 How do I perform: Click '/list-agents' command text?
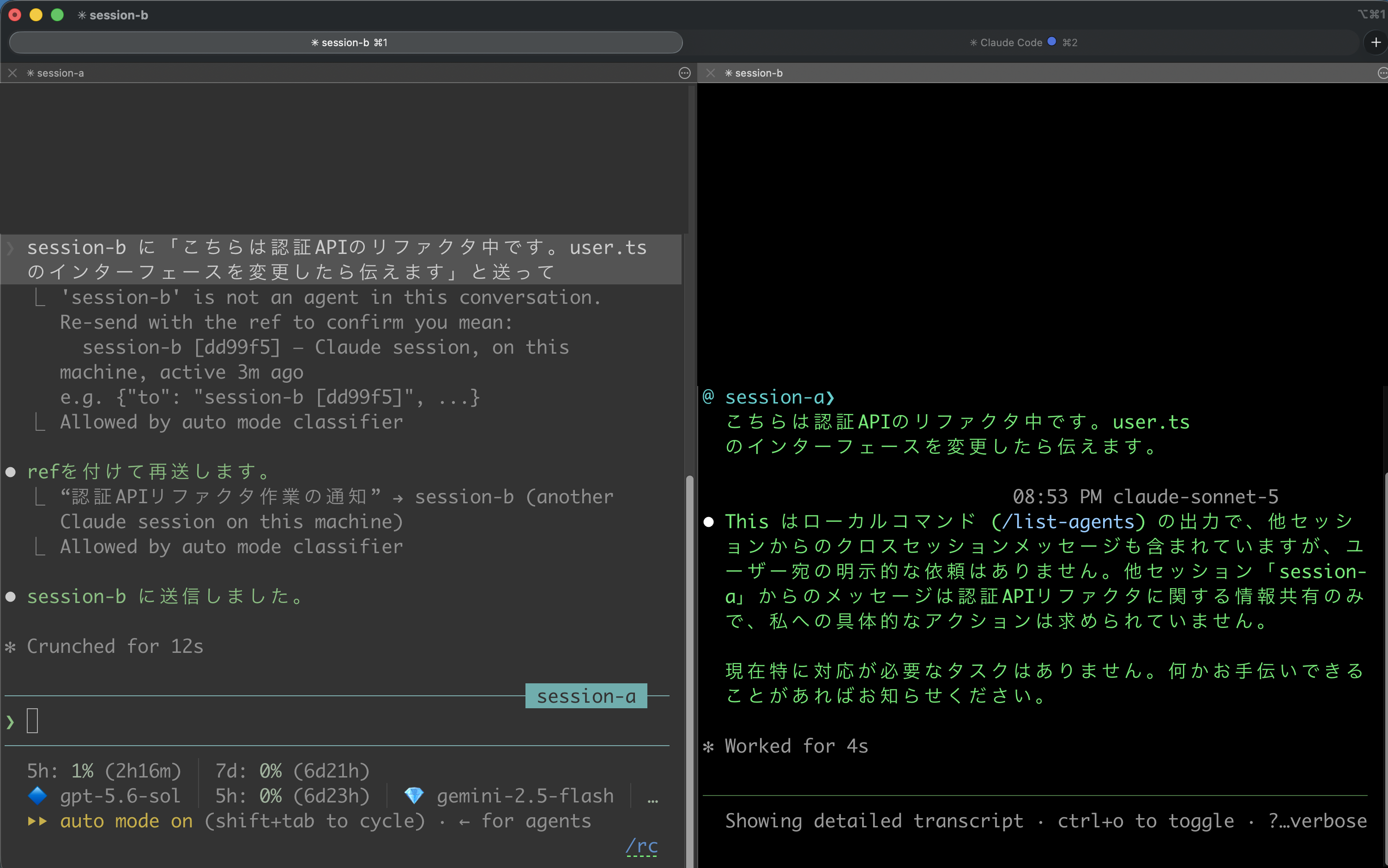[1068, 521]
